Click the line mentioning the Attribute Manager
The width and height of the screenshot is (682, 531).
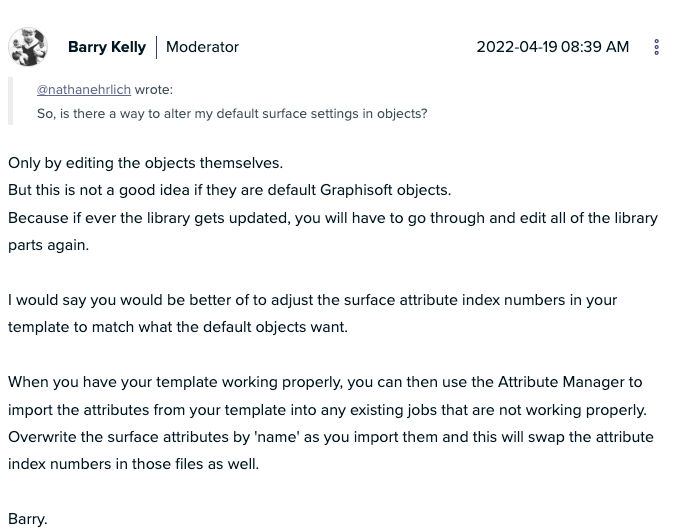325,381
